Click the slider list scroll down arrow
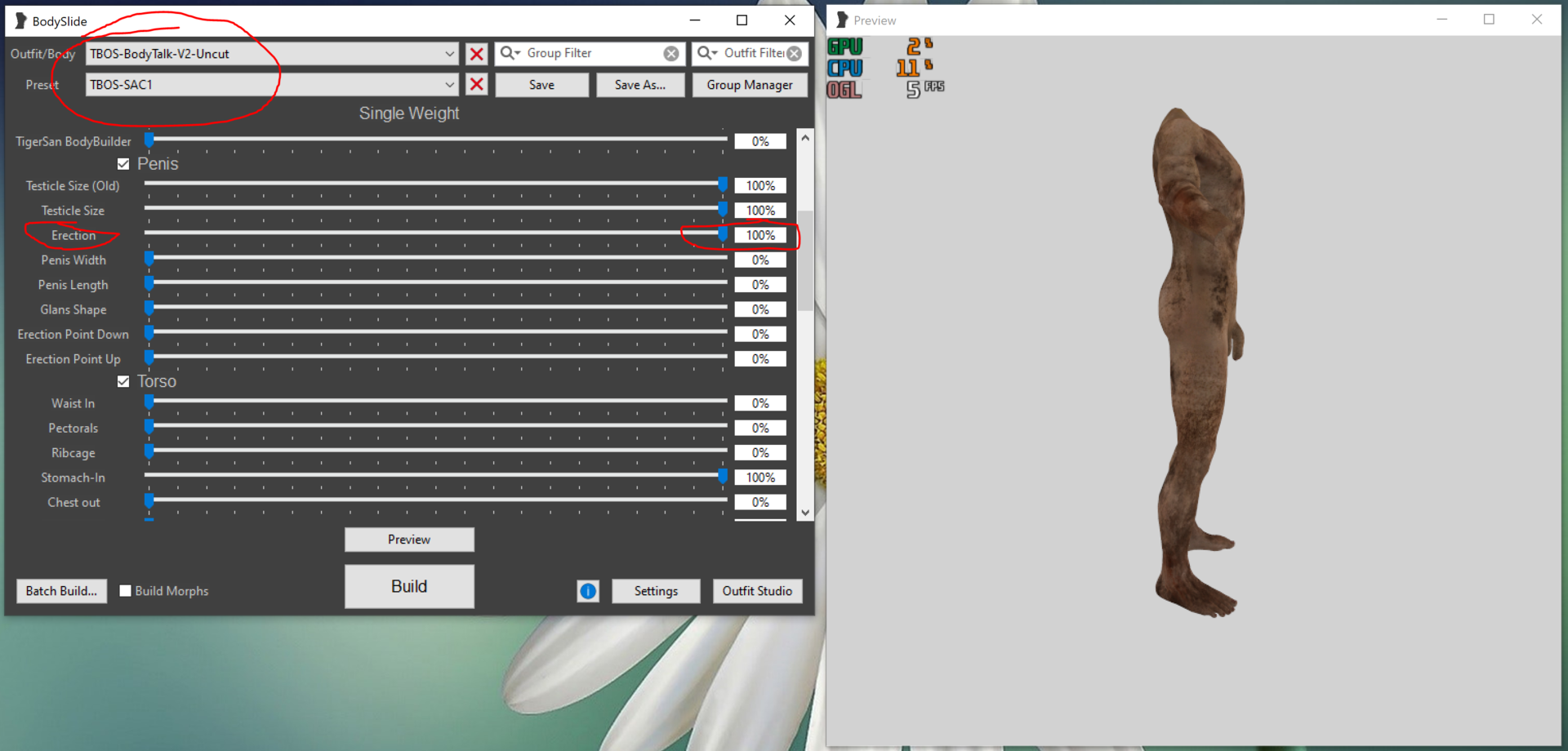 coord(805,513)
